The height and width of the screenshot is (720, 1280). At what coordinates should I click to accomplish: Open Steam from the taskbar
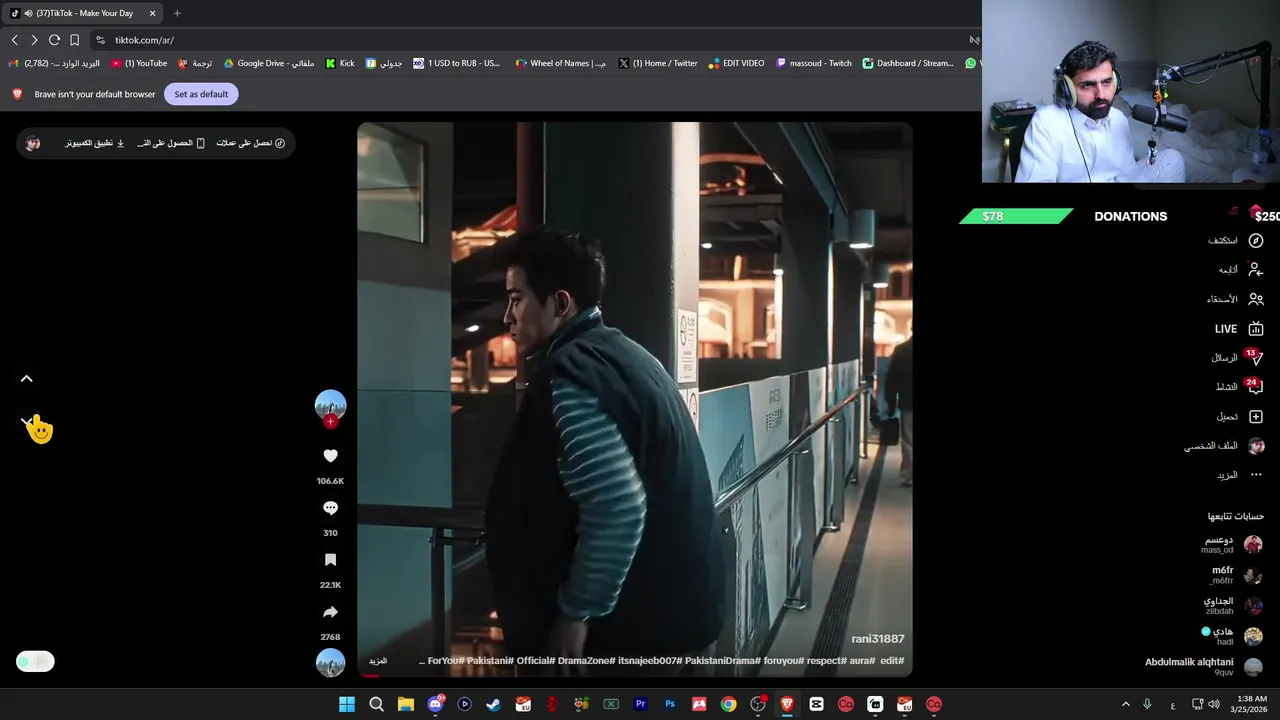point(494,704)
